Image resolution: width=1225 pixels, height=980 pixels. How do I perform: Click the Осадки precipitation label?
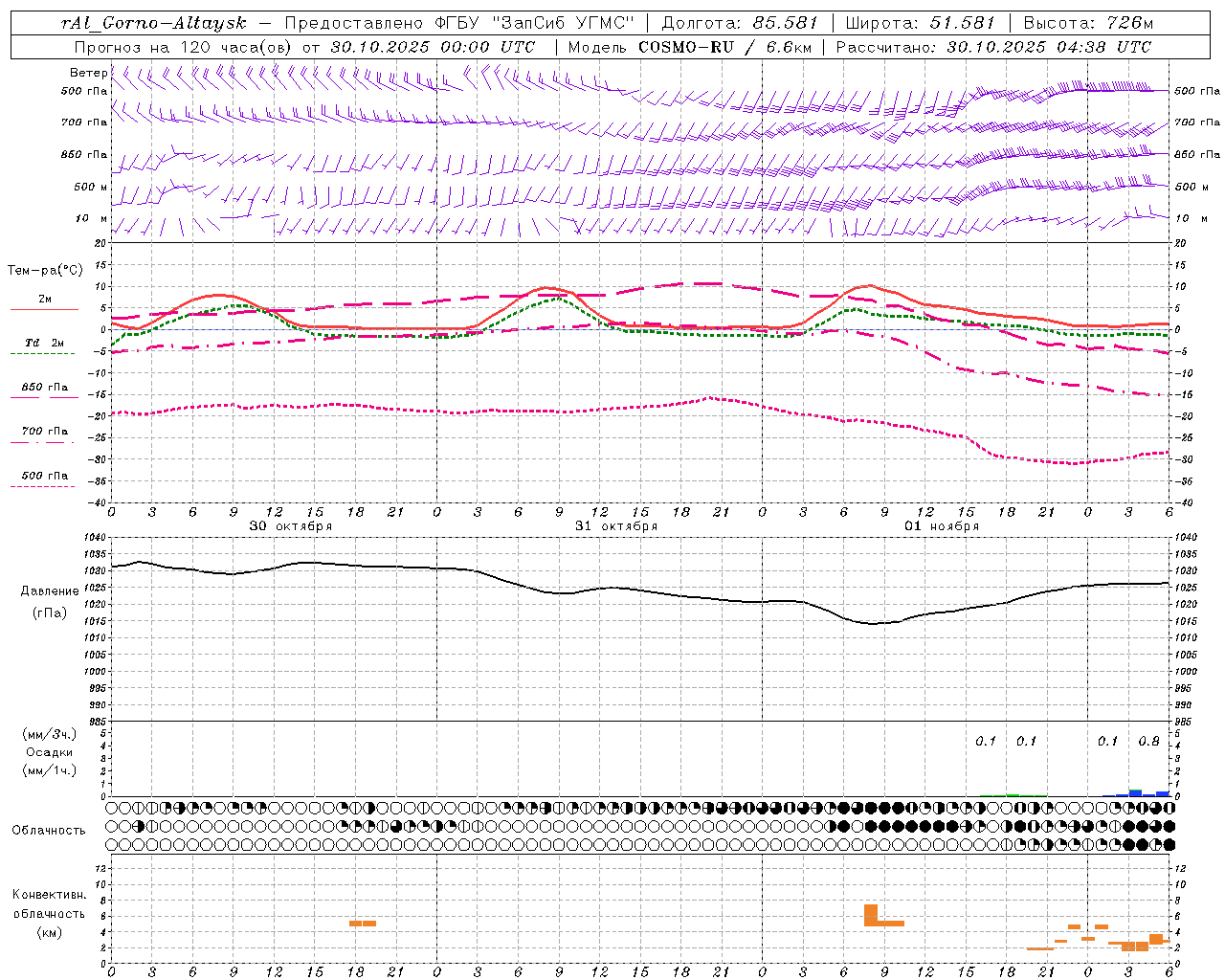pyautogui.click(x=50, y=752)
